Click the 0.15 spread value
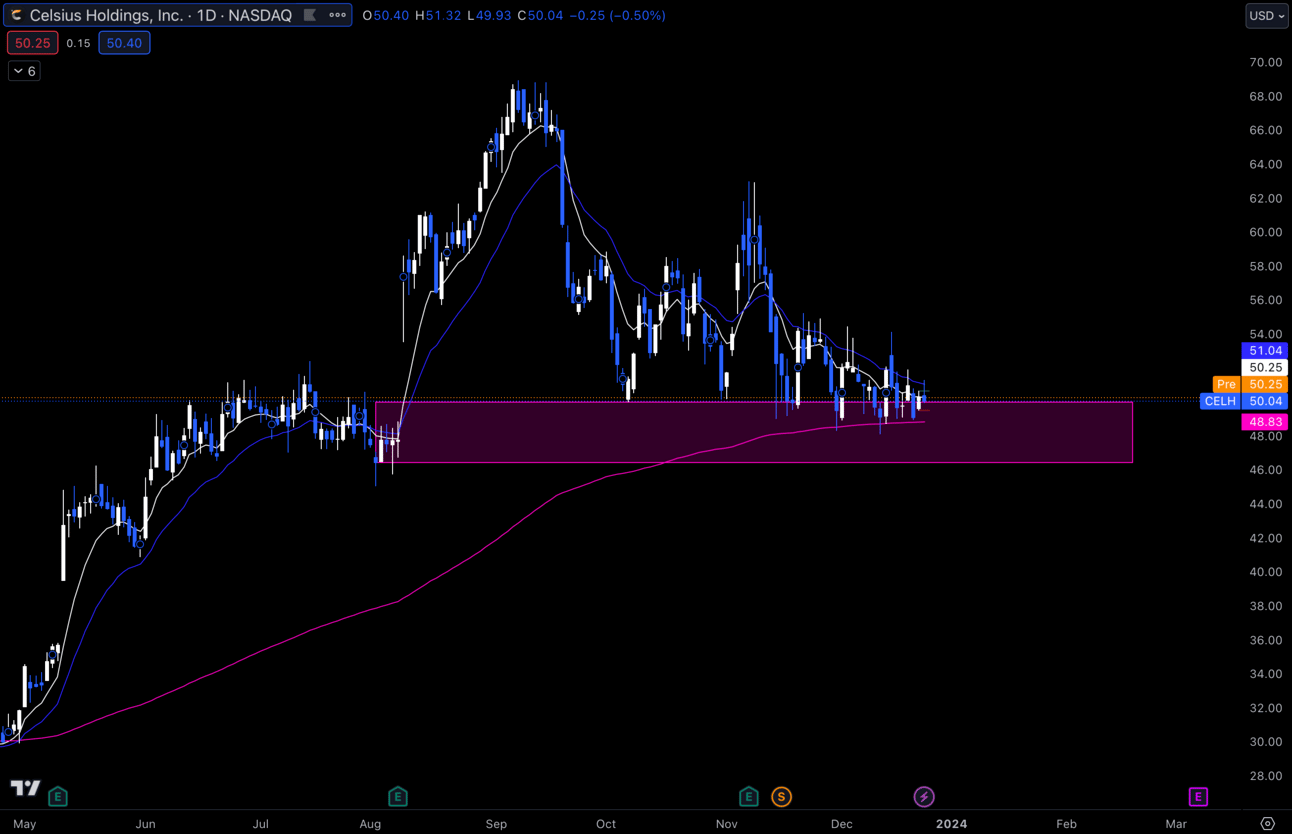Image resolution: width=1292 pixels, height=834 pixels. tap(78, 43)
